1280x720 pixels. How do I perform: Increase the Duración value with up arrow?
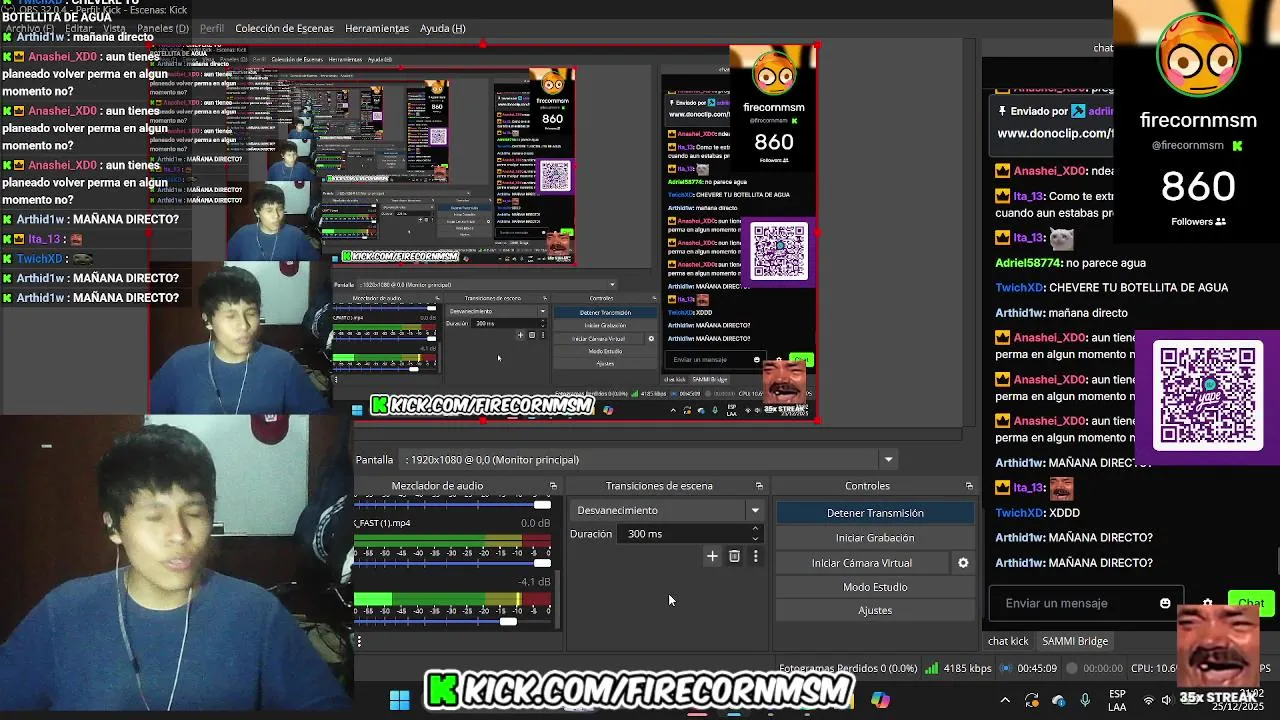tap(755, 529)
